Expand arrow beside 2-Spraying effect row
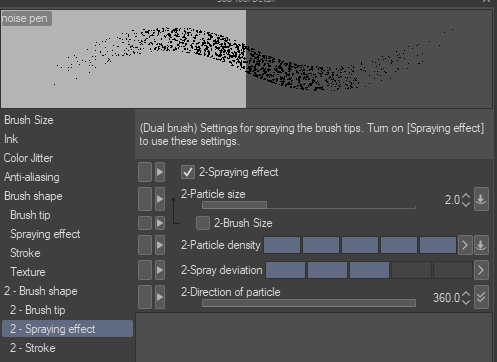The height and width of the screenshot is (362, 497). [x=160, y=172]
